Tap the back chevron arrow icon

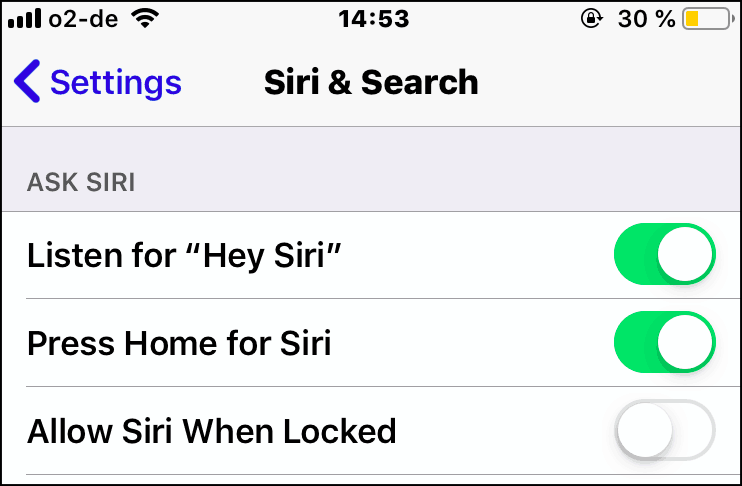tap(27, 81)
